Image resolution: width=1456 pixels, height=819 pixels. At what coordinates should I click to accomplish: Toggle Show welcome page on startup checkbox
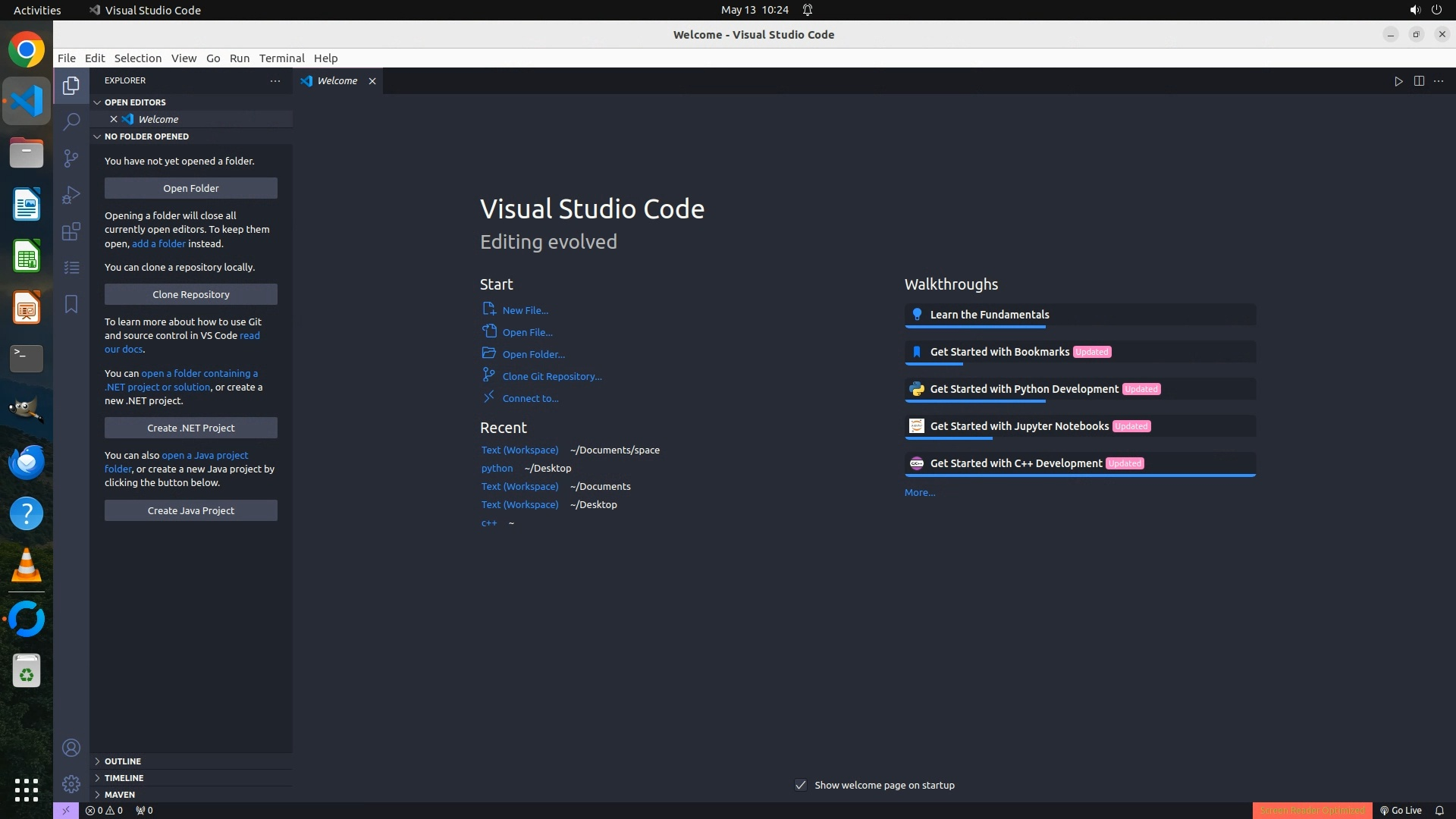pos(801,785)
